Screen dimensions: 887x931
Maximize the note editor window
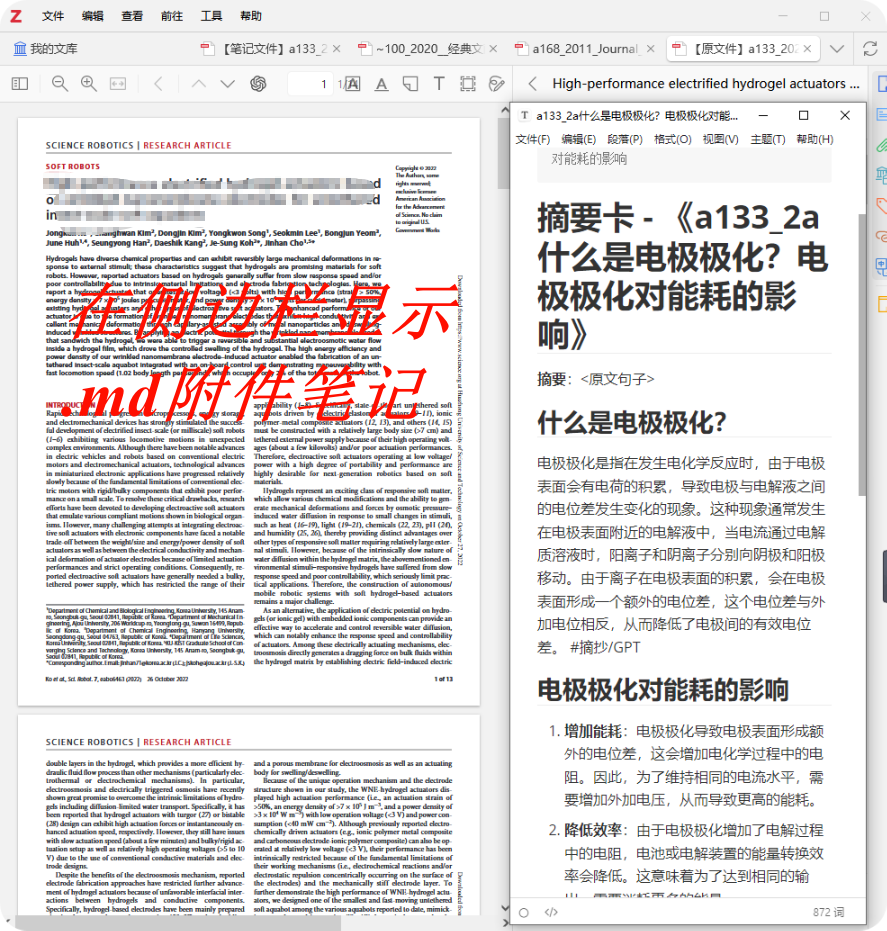803,115
